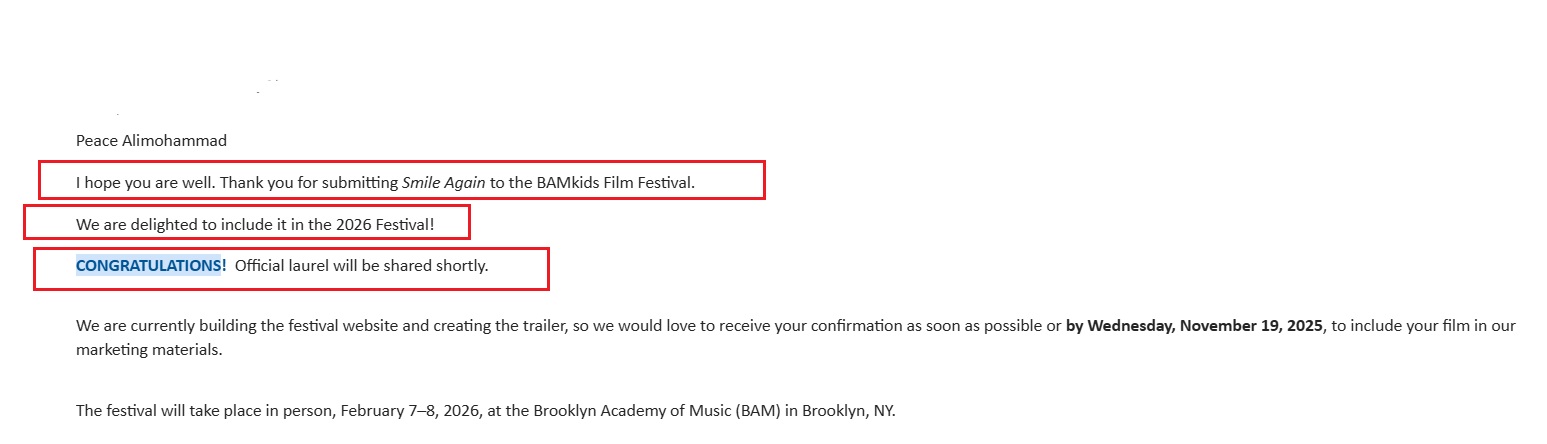Click the greeting "Peace Alimohammad"
The width and height of the screenshot is (1547, 444).
[151, 141]
